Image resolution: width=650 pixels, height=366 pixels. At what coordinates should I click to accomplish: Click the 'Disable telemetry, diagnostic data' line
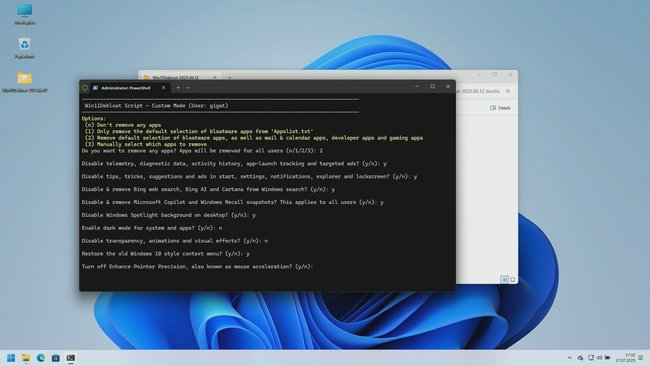tap(234, 164)
